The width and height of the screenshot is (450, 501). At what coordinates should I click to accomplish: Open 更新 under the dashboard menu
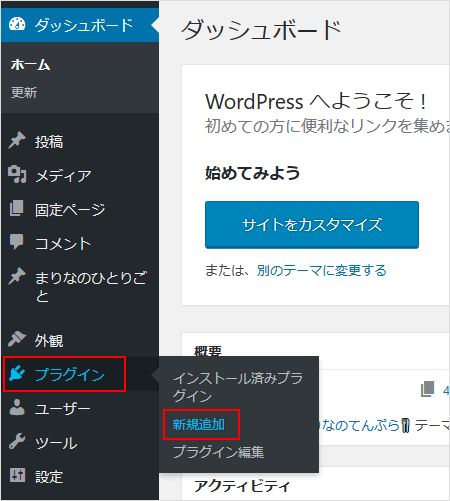click(x=24, y=93)
